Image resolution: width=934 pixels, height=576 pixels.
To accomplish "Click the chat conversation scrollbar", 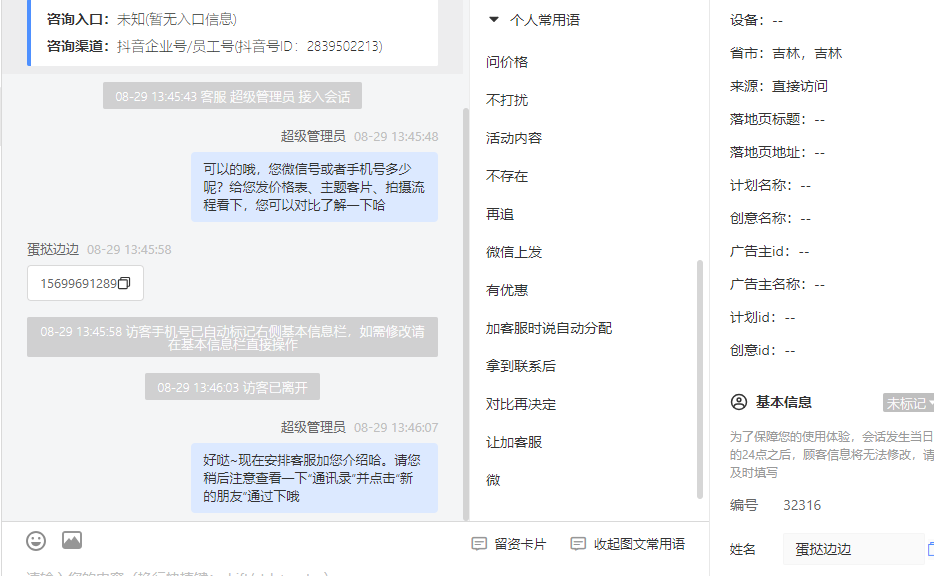I will pyautogui.click(x=466, y=314).
